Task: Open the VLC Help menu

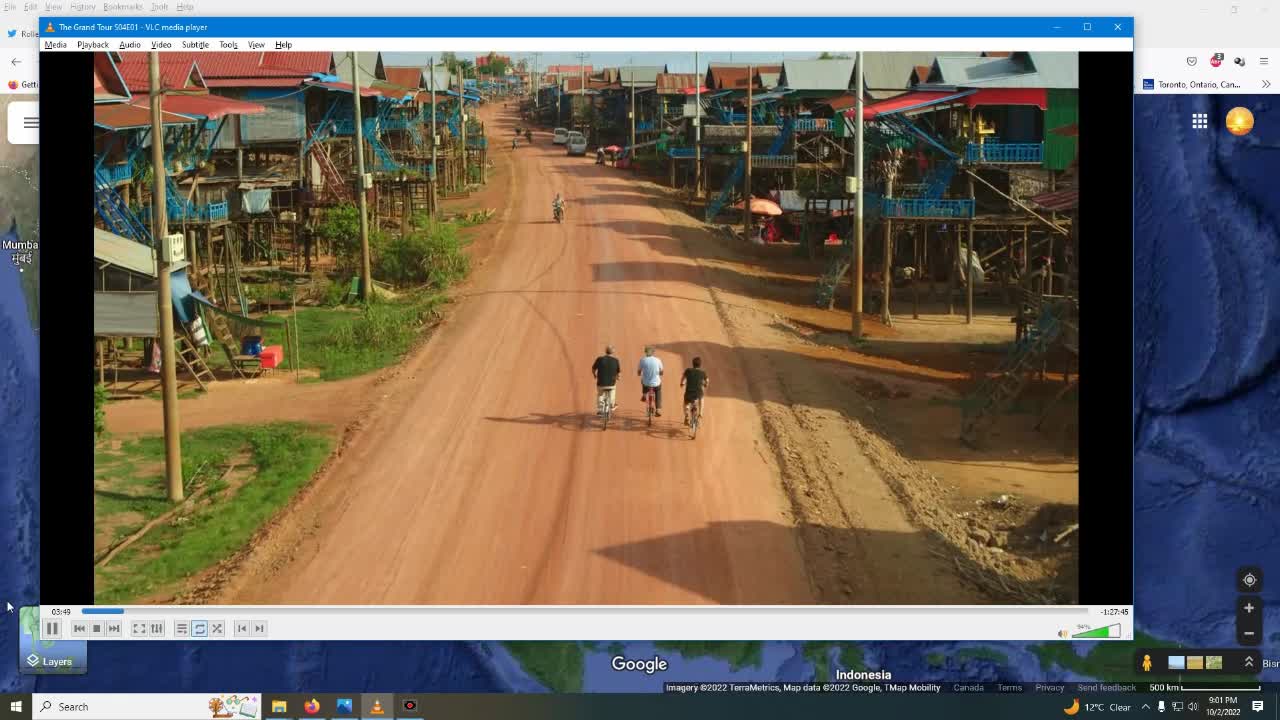Action: 283,45
